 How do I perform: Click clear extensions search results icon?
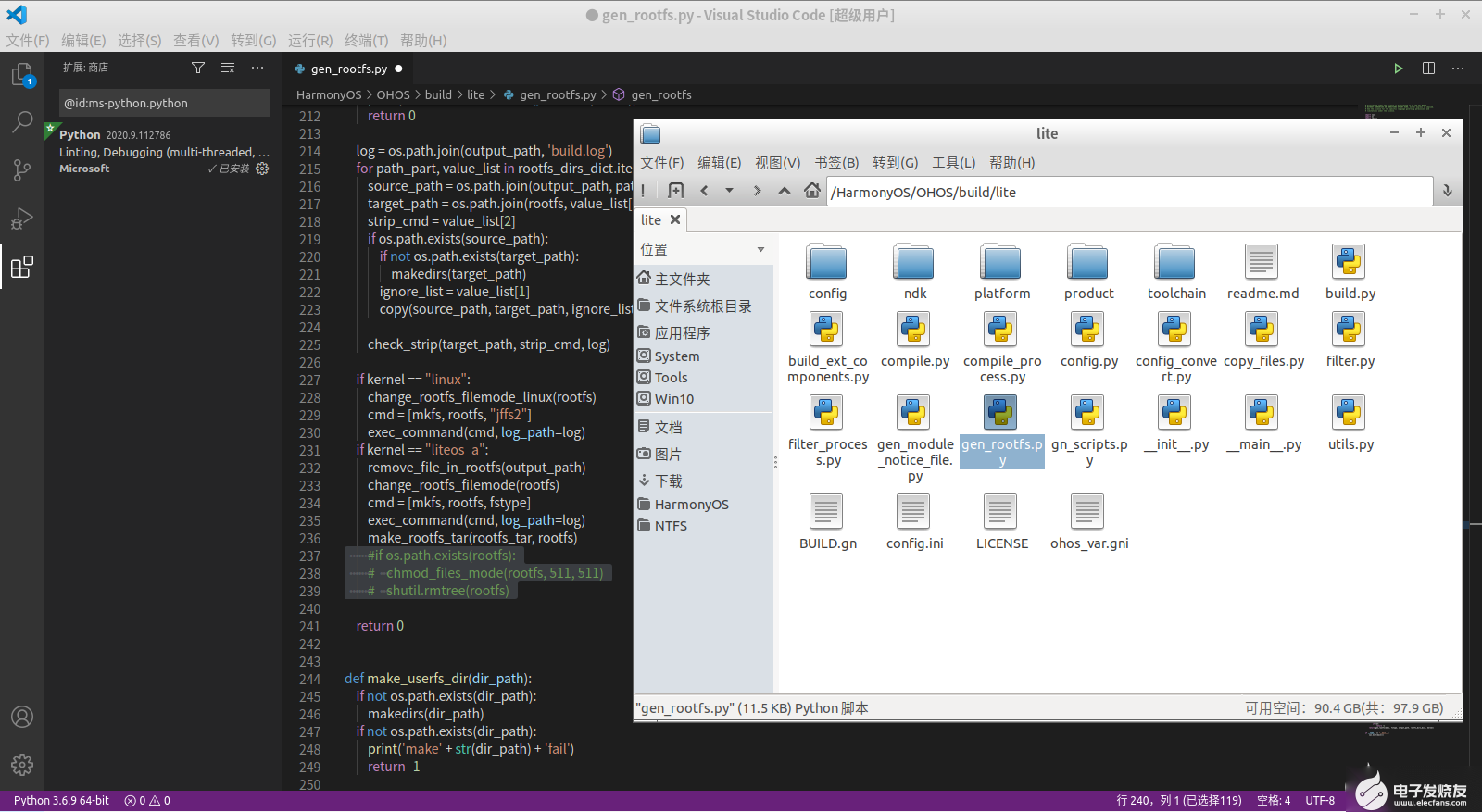(x=228, y=68)
